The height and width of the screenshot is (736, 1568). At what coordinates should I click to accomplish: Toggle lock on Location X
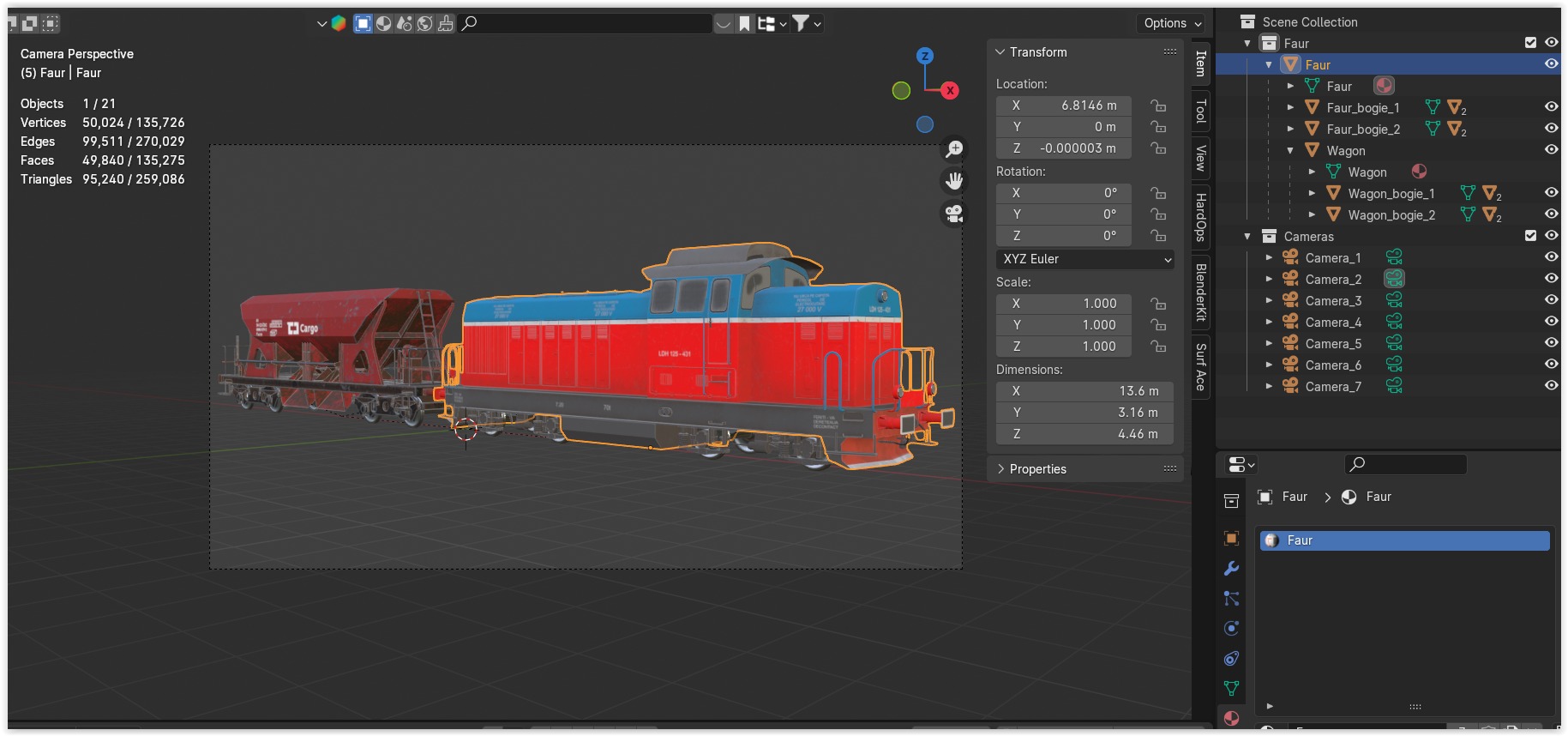[1158, 106]
